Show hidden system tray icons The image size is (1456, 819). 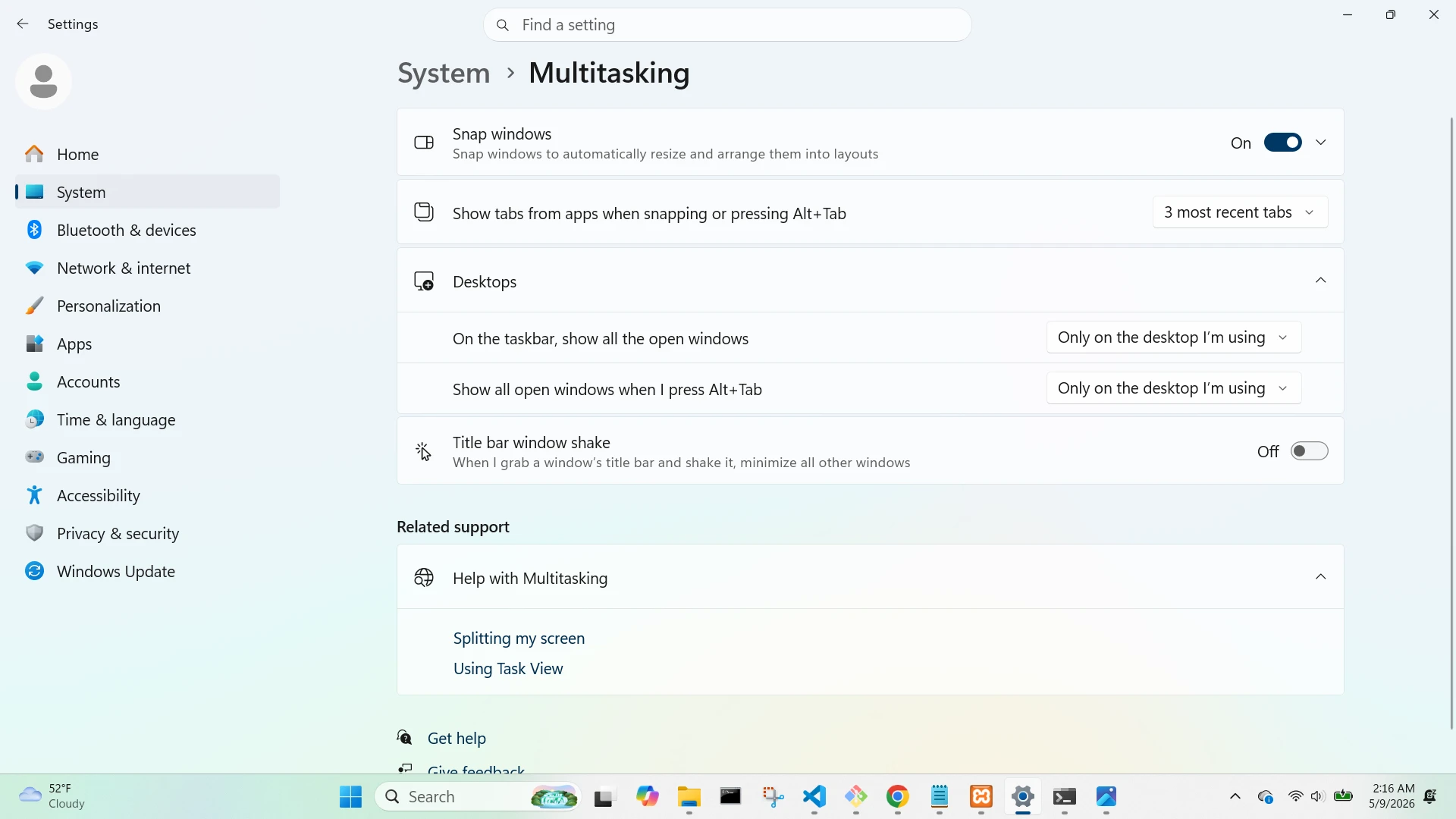[1235, 796]
